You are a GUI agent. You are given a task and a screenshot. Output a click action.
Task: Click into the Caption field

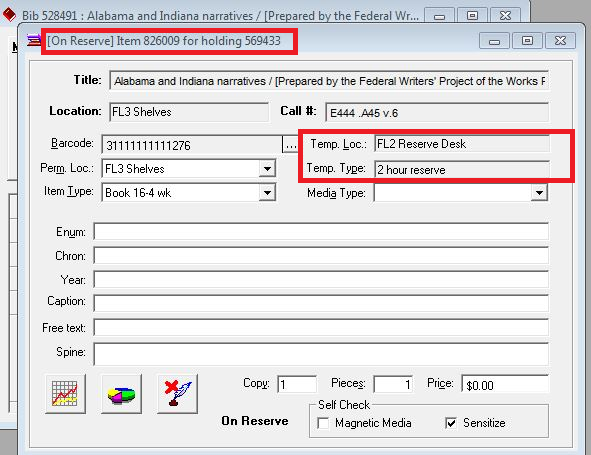pos(321,303)
